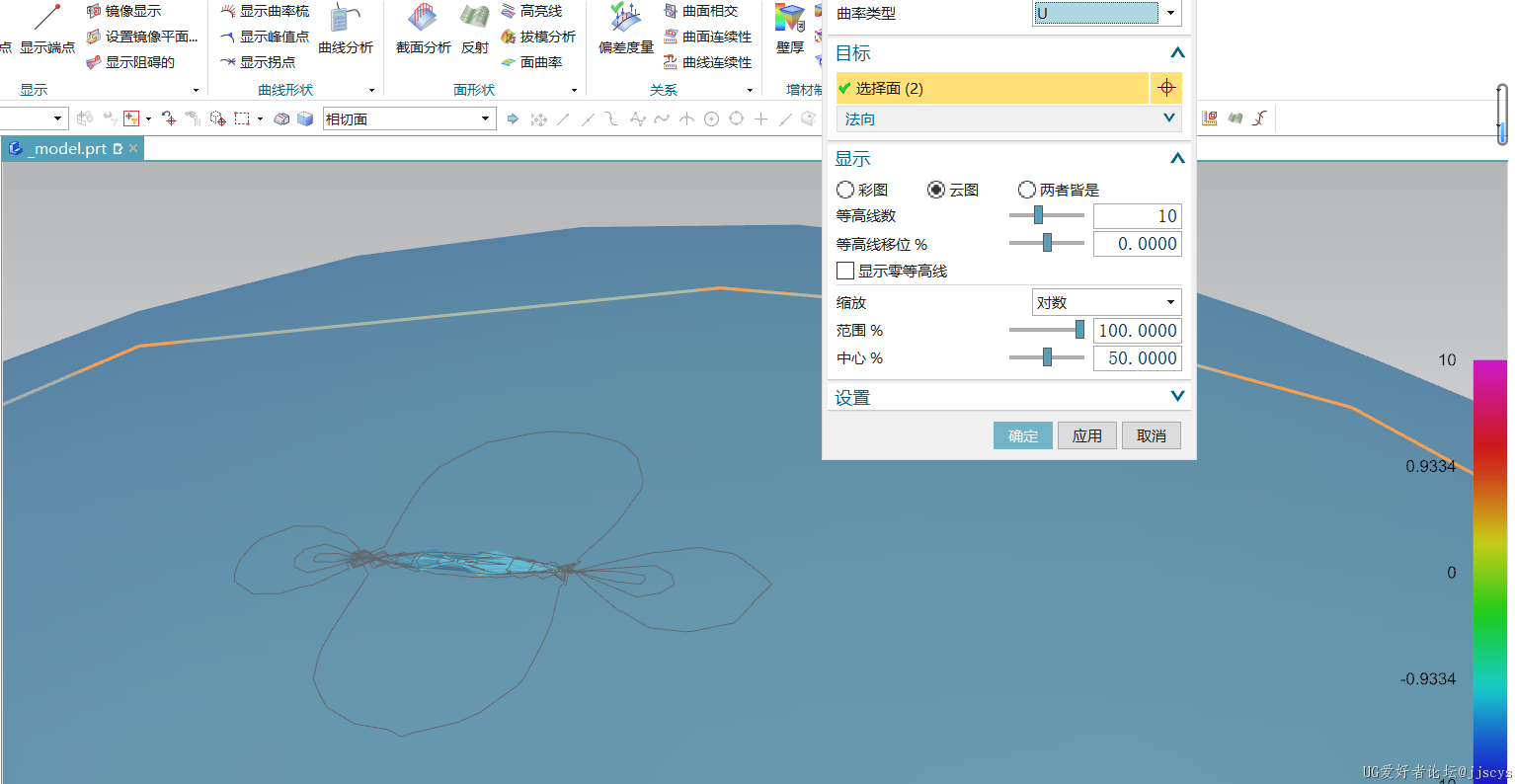Click the 高亮线 highlight lines tool
1515x784 pixels.
click(531, 11)
